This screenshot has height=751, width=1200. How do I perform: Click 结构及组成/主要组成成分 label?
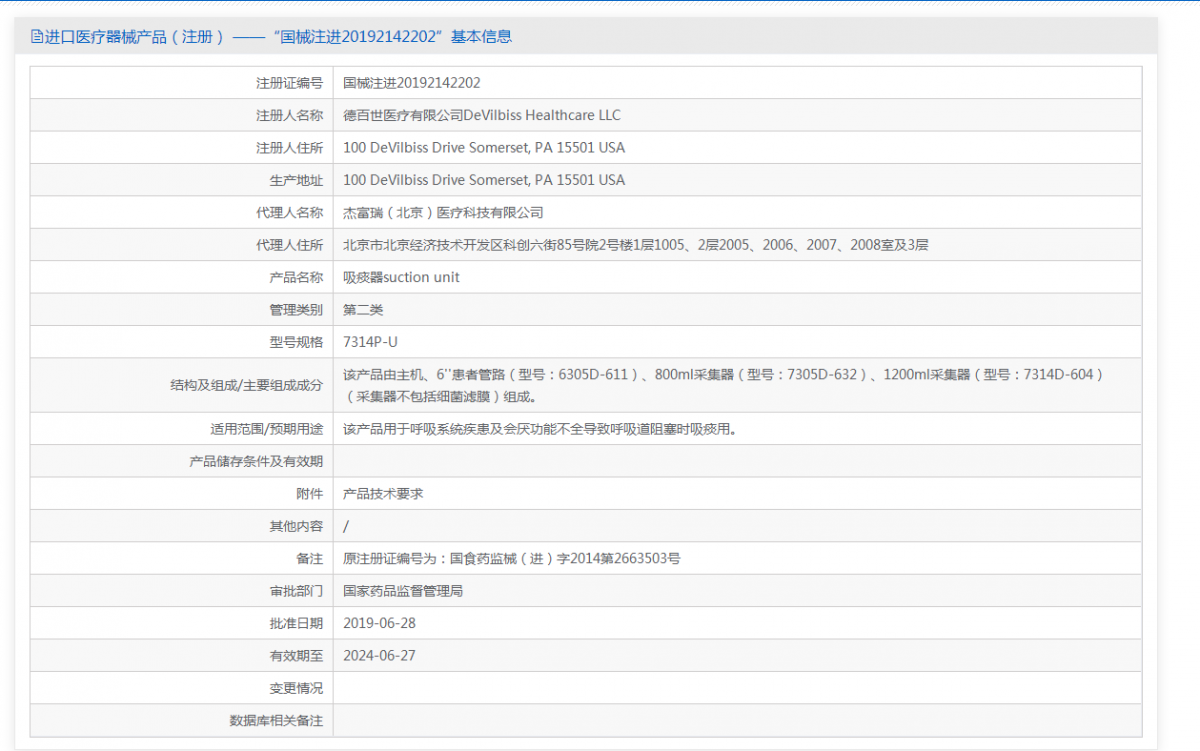coord(247,385)
